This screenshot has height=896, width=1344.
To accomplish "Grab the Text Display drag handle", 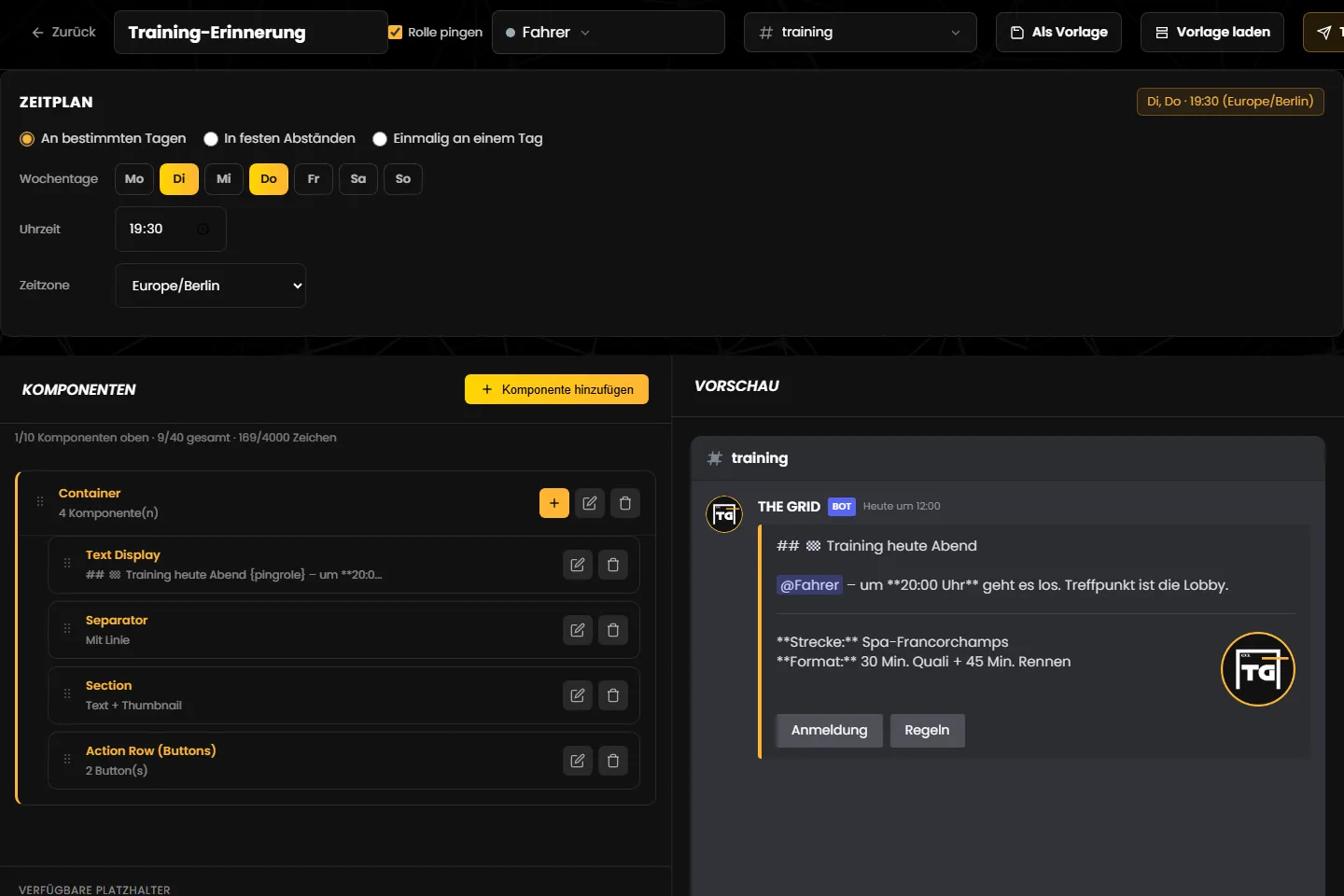I will coord(67,564).
